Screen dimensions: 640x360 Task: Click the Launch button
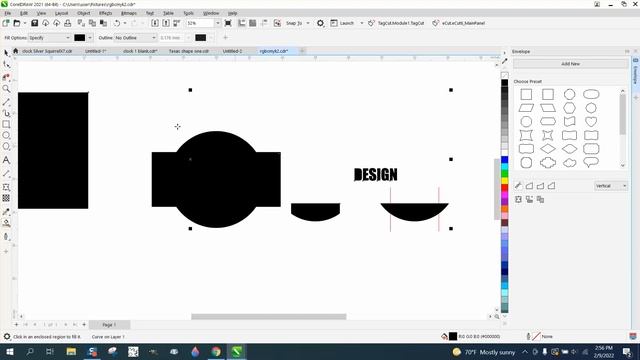pyautogui.click(x=342, y=23)
